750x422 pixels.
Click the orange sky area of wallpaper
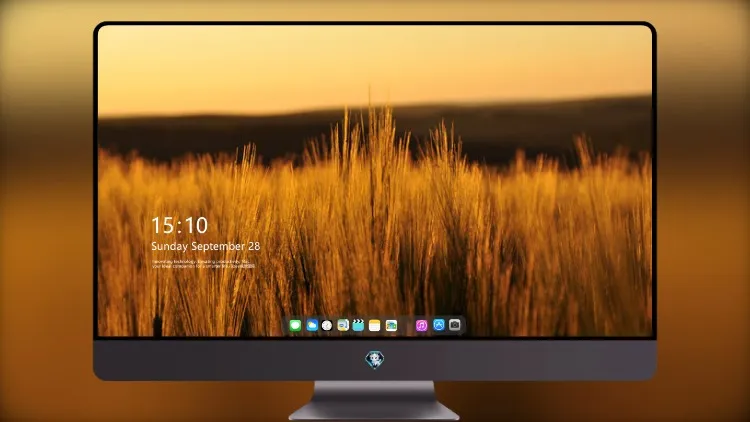(375, 62)
